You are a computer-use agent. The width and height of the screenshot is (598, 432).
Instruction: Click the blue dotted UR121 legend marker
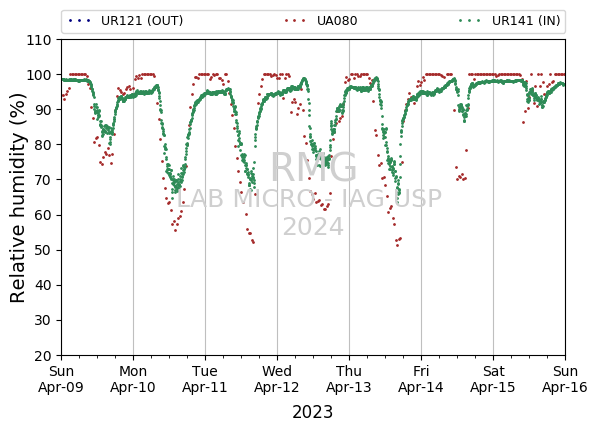(79, 21)
